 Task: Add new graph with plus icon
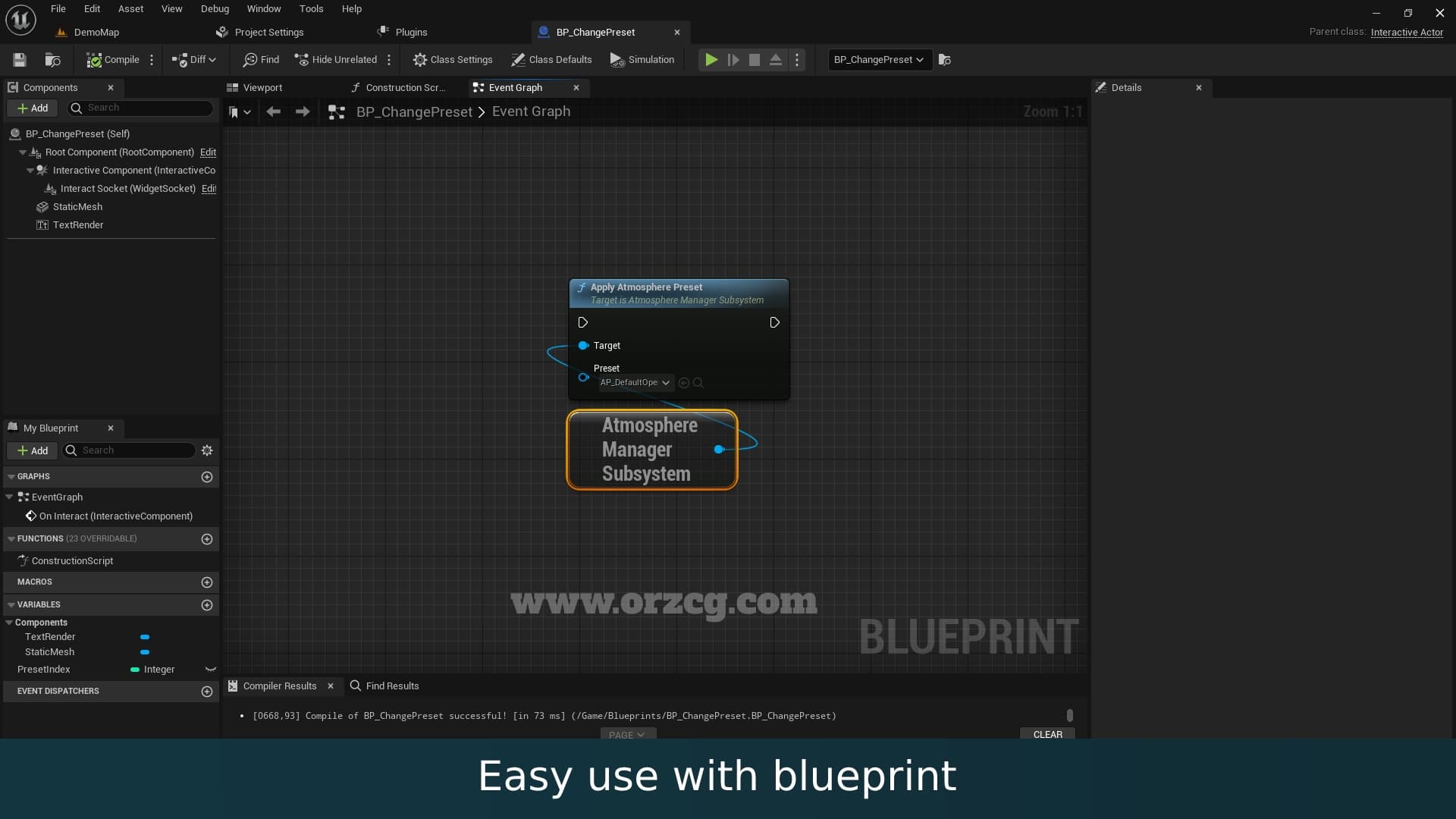click(207, 477)
